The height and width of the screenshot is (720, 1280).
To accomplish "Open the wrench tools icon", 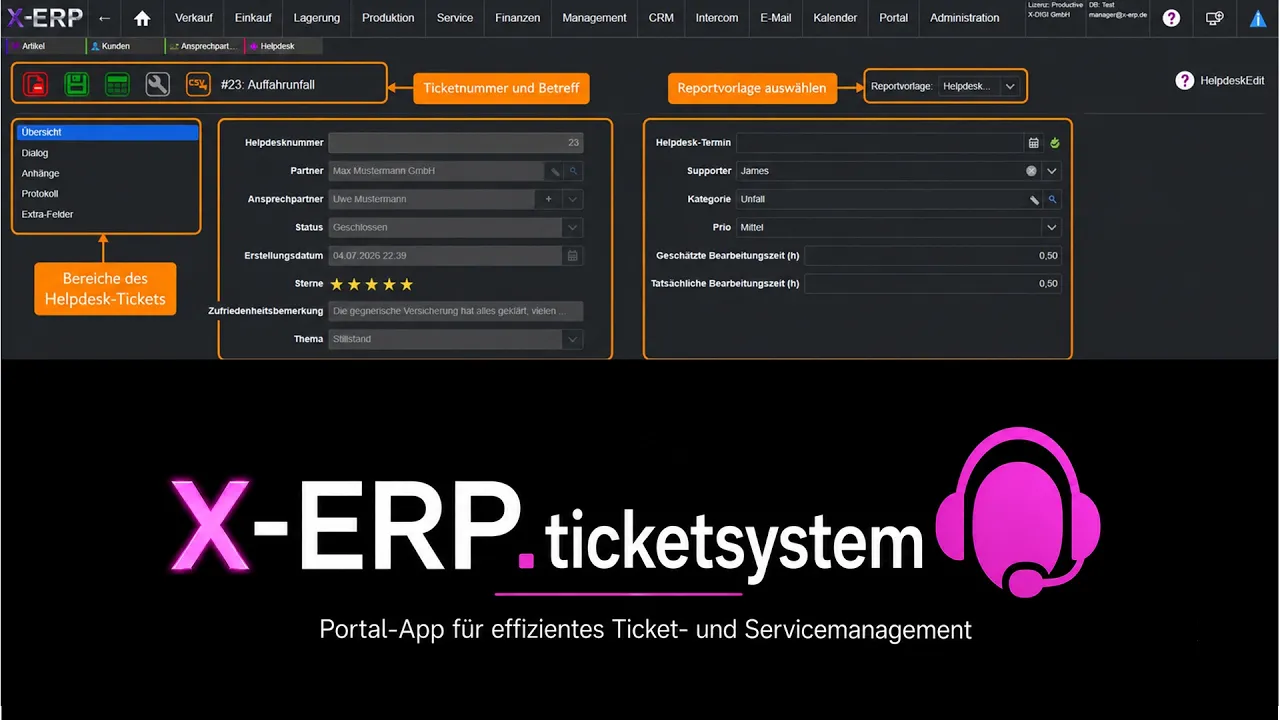I will (x=158, y=85).
